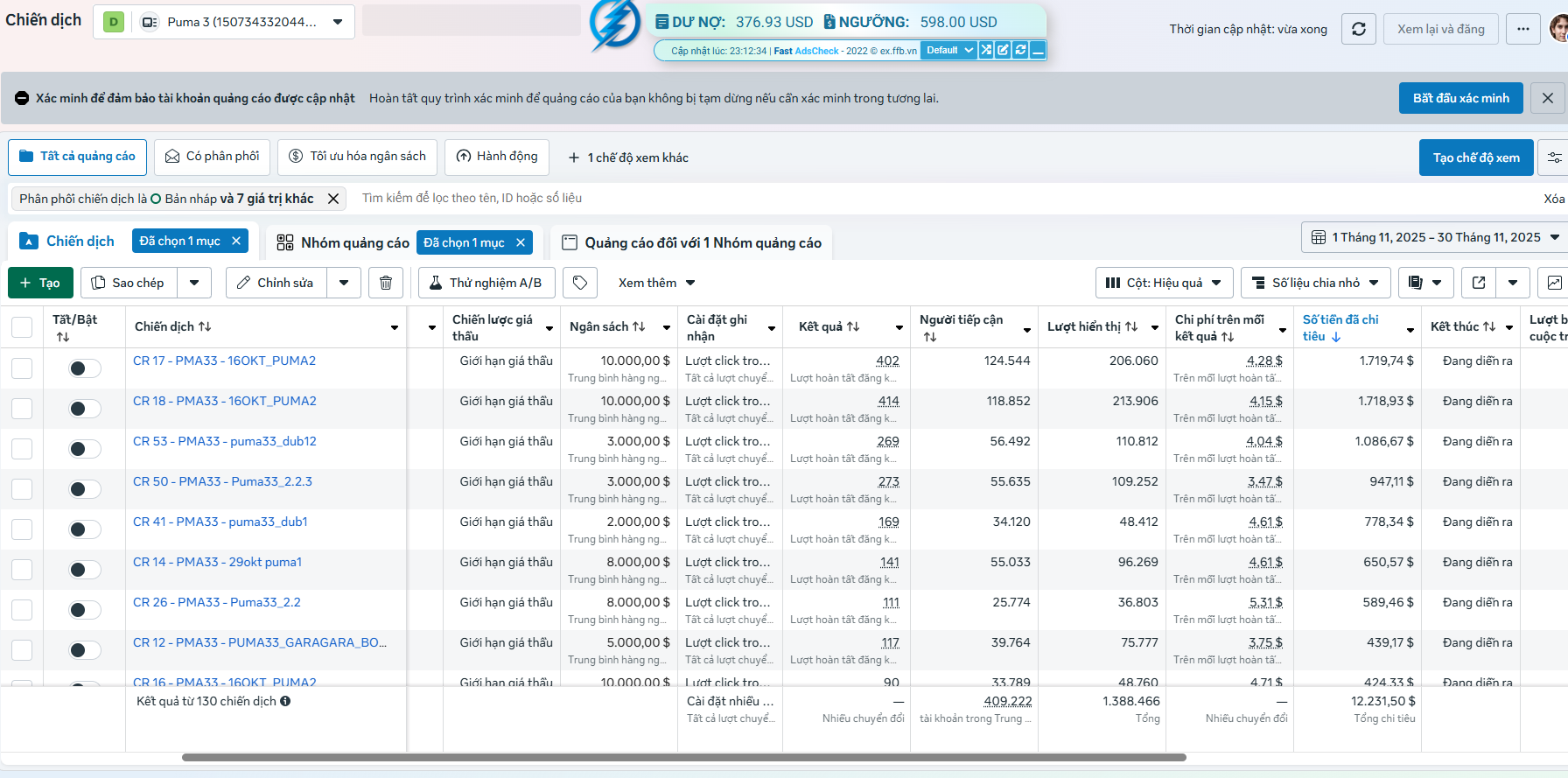The height and width of the screenshot is (778, 1568).
Task: Tick the checkbox for CR 53 row
Action: (x=22, y=449)
